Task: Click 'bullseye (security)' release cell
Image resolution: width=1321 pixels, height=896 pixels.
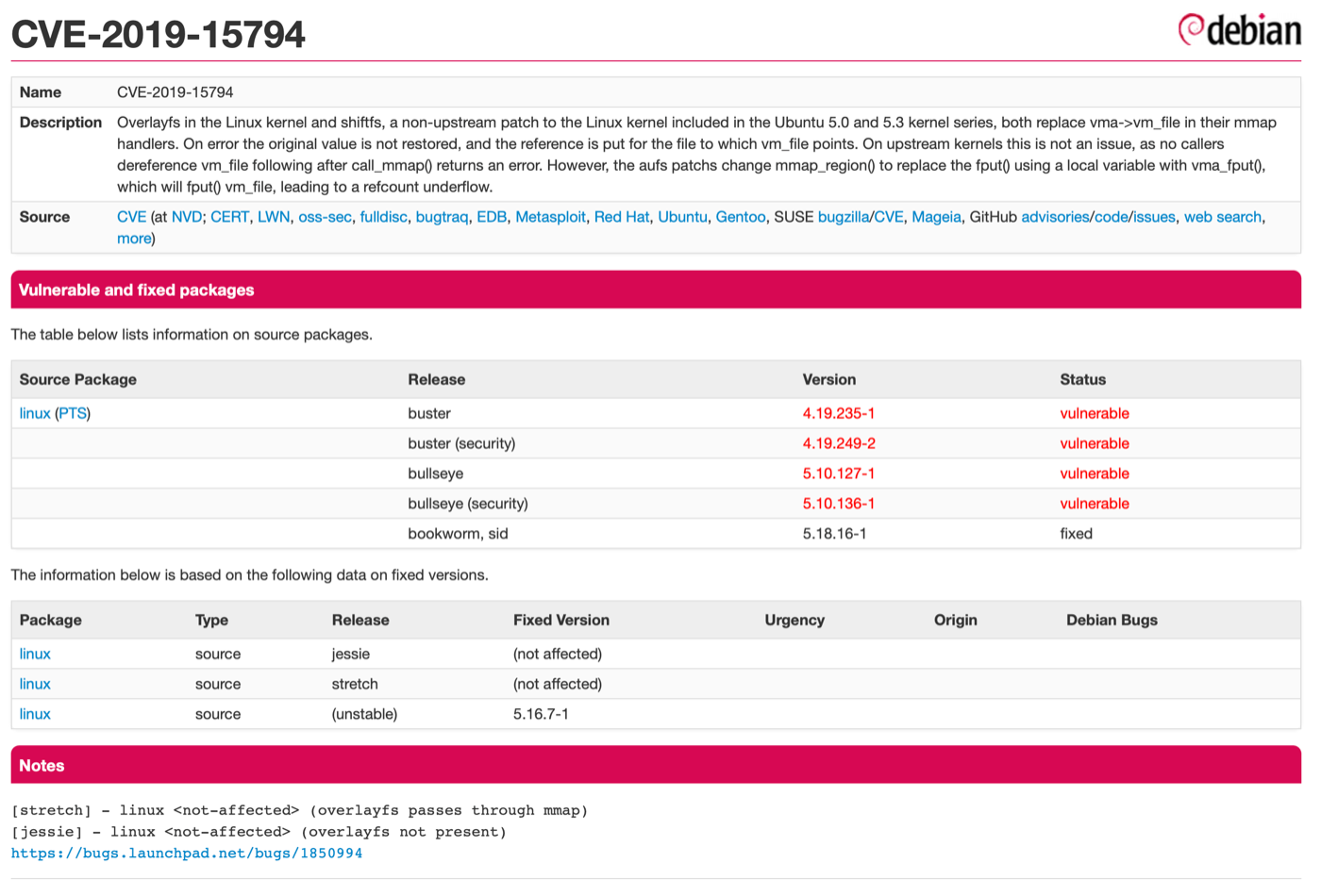Action: 468,504
